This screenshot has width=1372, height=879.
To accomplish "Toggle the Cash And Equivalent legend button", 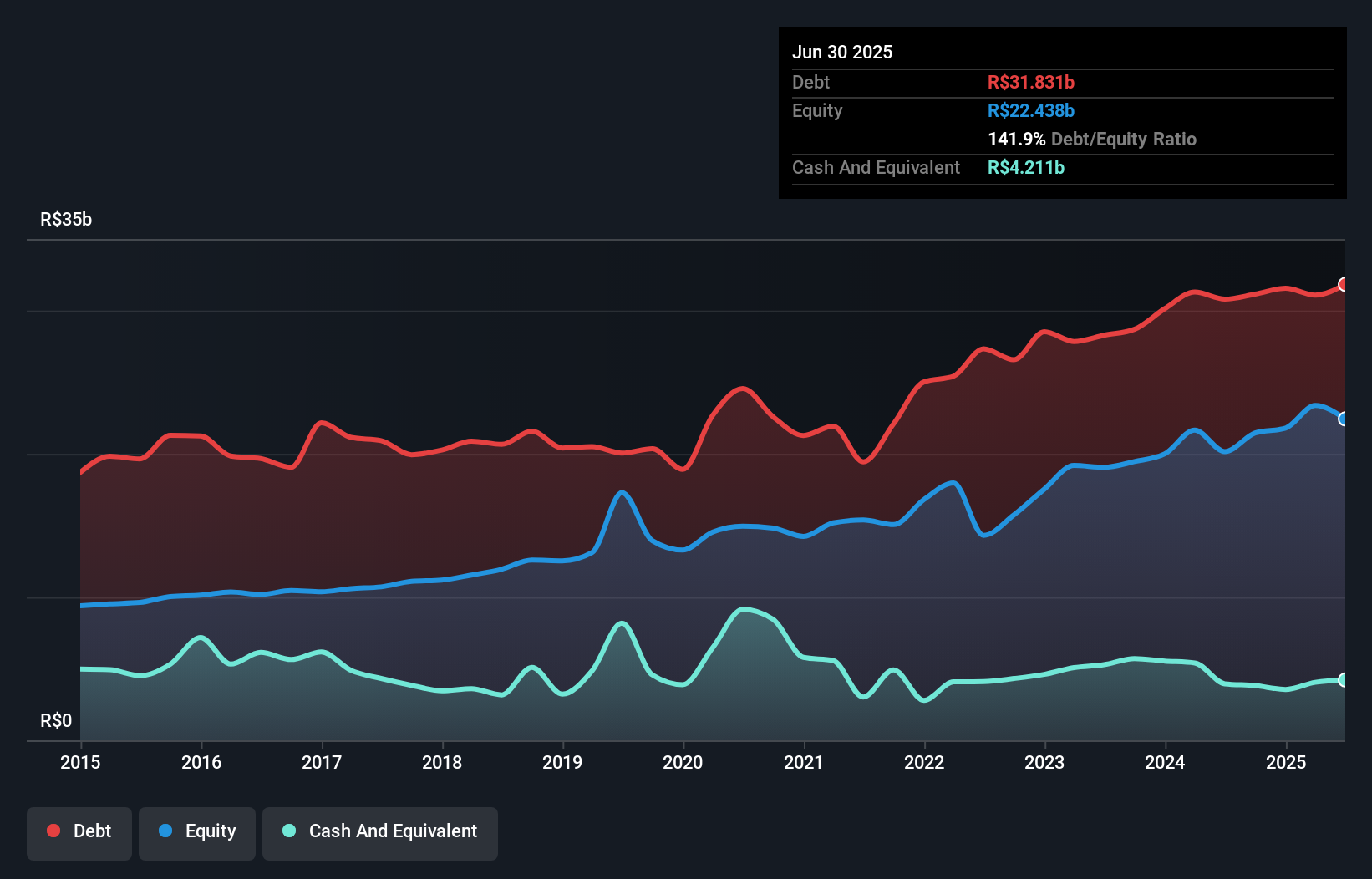I will coord(380,832).
